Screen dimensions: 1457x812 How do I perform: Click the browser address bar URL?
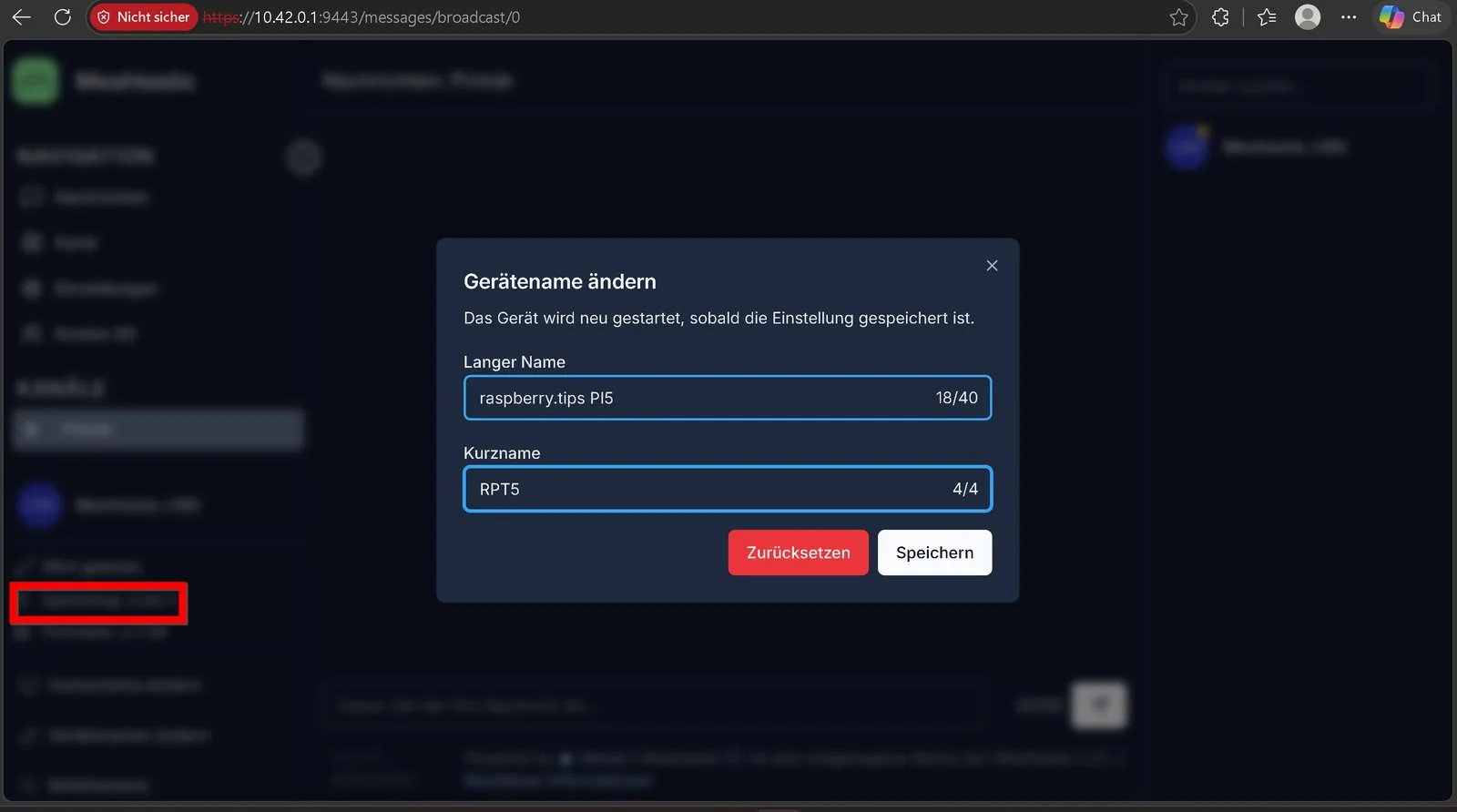tap(362, 17)
